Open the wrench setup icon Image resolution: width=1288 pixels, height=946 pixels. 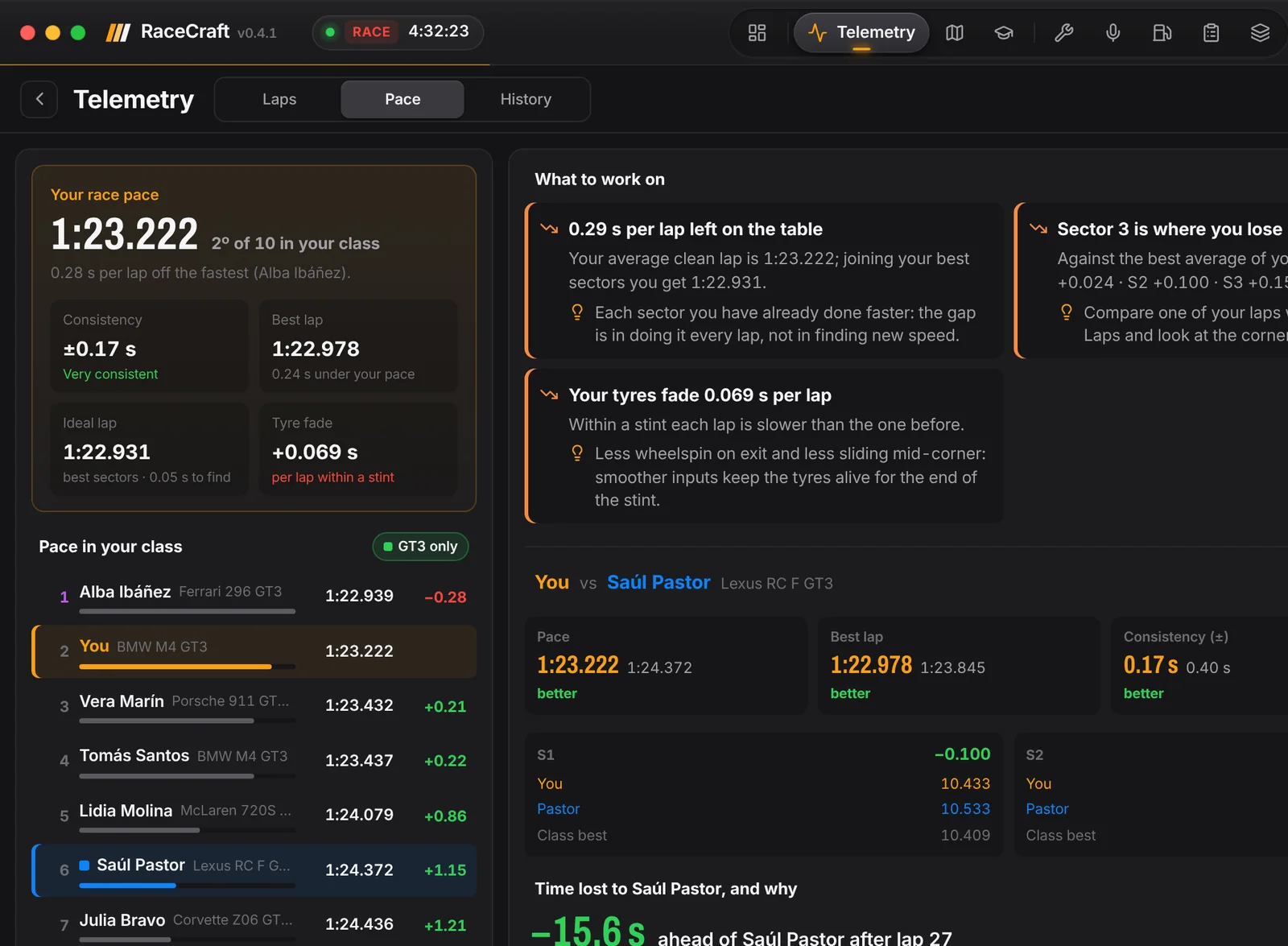(x=1064, y=33)
